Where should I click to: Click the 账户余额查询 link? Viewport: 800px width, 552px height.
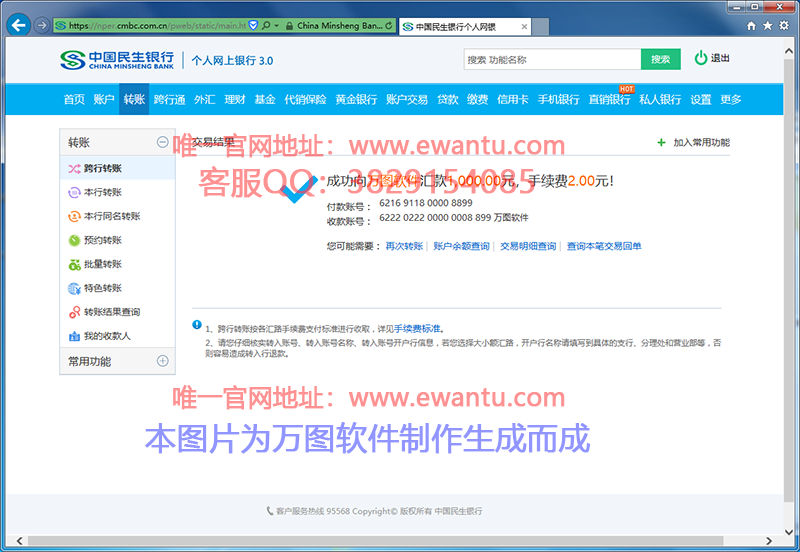coord(461,246)
